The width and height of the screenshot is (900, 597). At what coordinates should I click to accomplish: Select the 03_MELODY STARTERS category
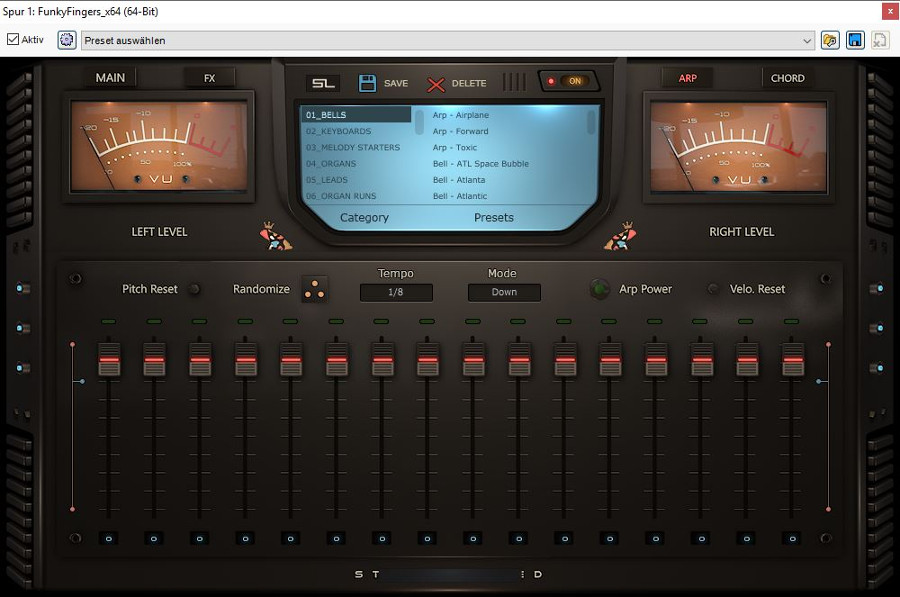(x=356, y=147)
